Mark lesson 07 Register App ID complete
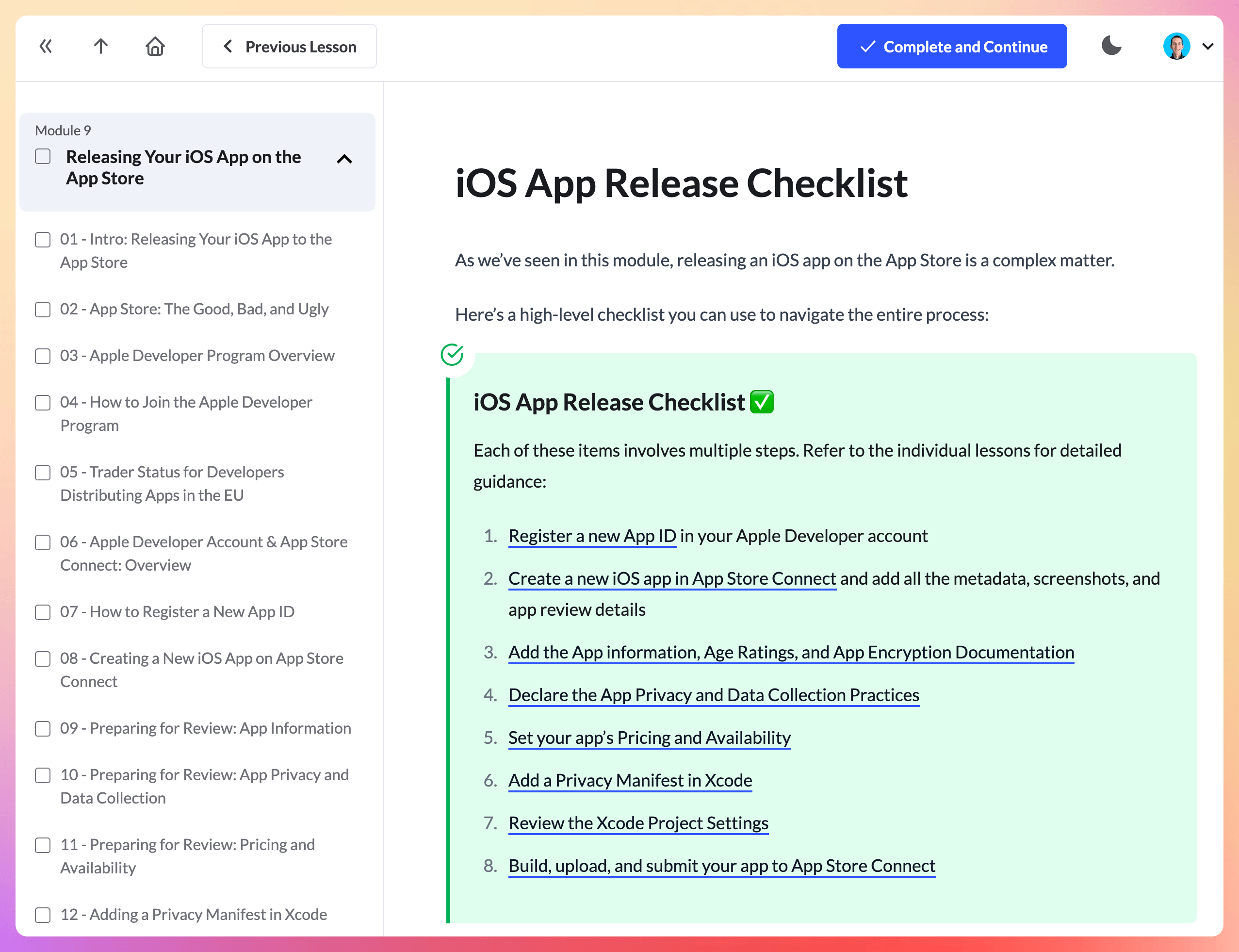The height and width of the screenshot is (952, 1239). [x=43, y=612]
